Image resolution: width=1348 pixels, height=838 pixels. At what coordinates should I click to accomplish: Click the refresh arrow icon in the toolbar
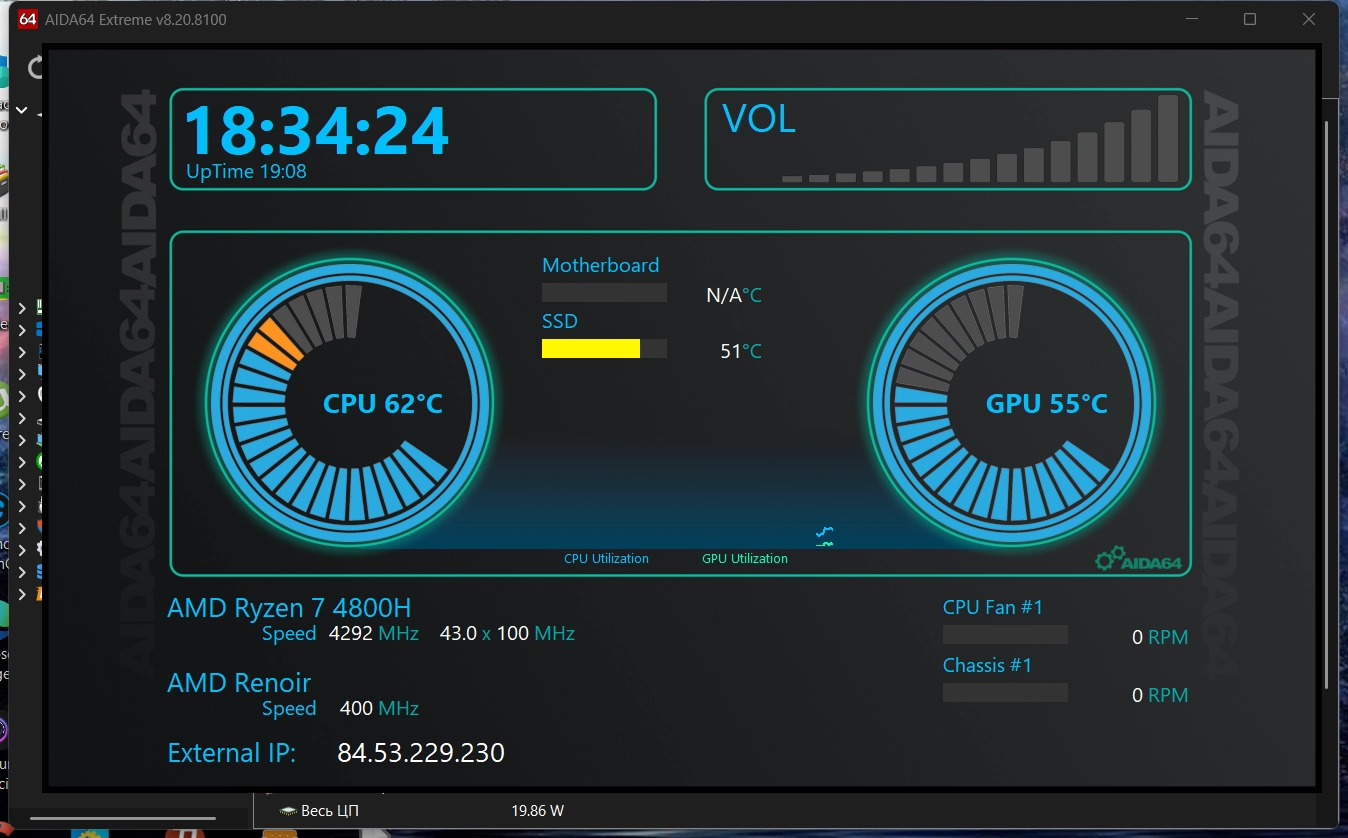point(36,67)
